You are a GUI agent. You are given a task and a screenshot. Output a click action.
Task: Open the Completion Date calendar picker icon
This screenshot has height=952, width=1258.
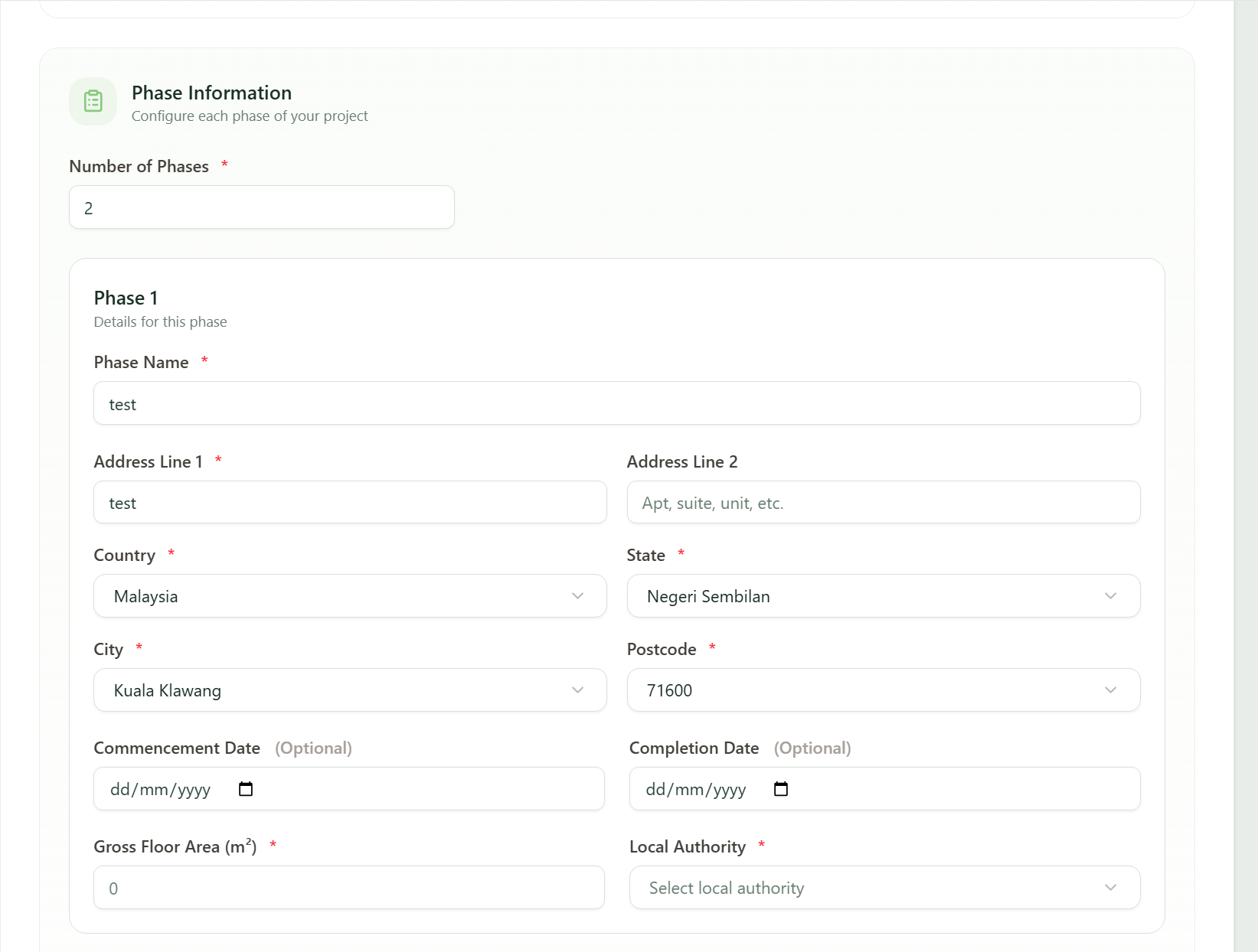point(781,789)
